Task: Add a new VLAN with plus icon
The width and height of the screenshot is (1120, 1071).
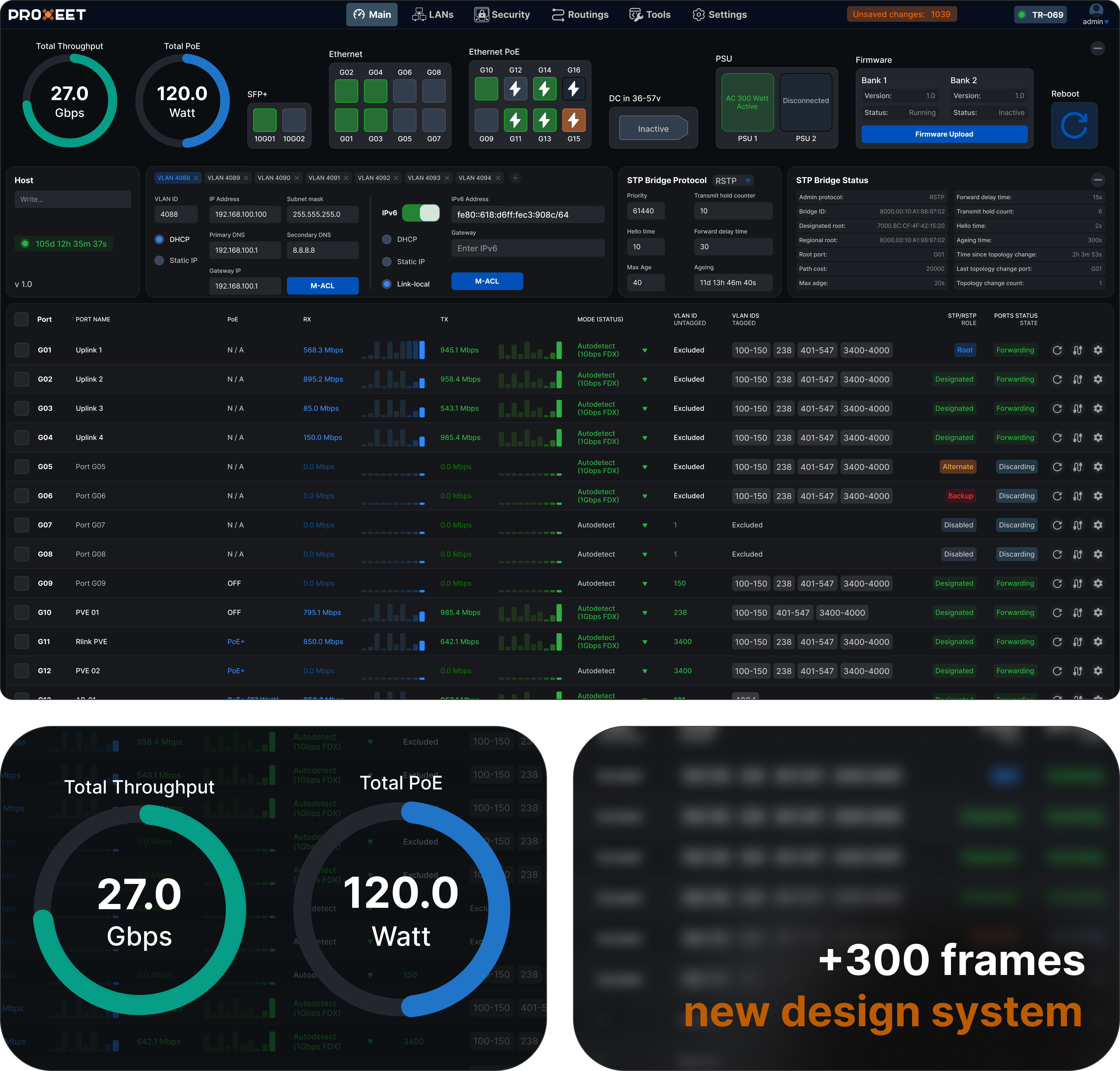Action: [515, 178]
